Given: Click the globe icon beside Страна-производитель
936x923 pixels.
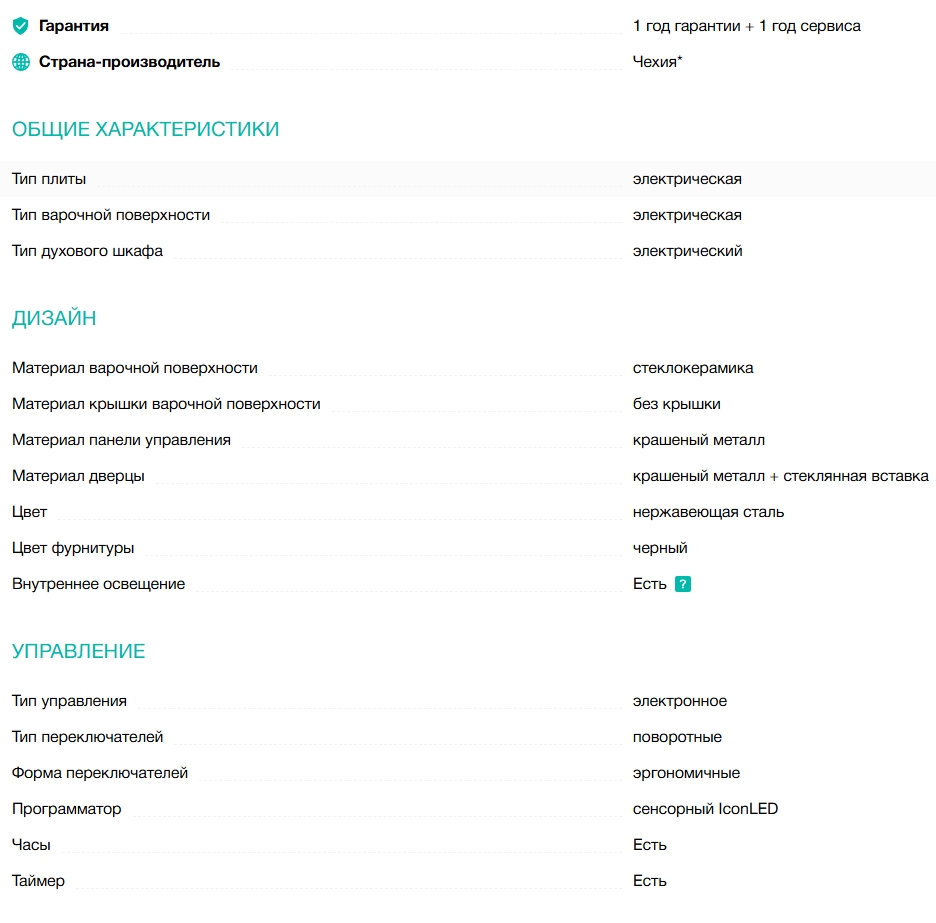Looking at the screenshot, I should click(21, 62).
